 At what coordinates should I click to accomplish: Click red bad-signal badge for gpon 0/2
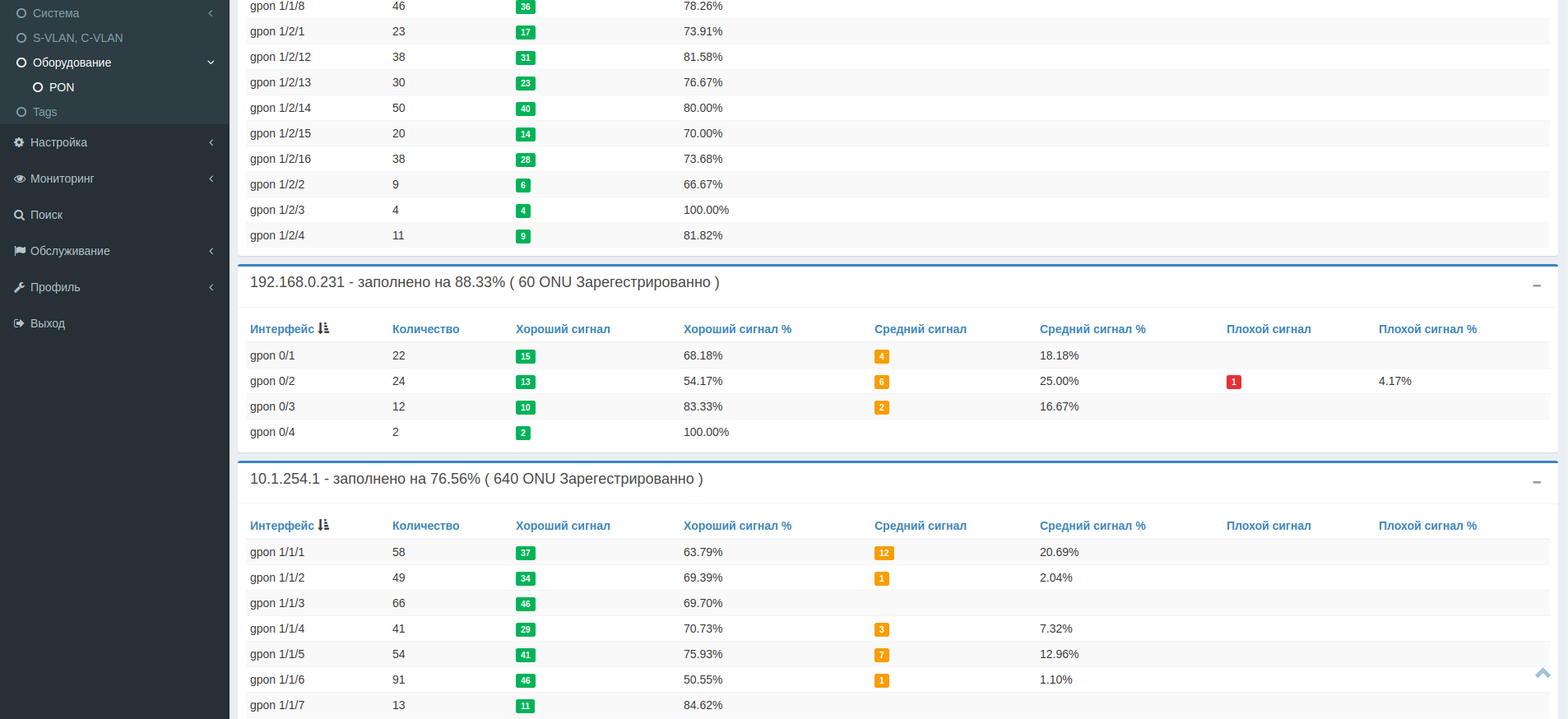coord(1233,382)
